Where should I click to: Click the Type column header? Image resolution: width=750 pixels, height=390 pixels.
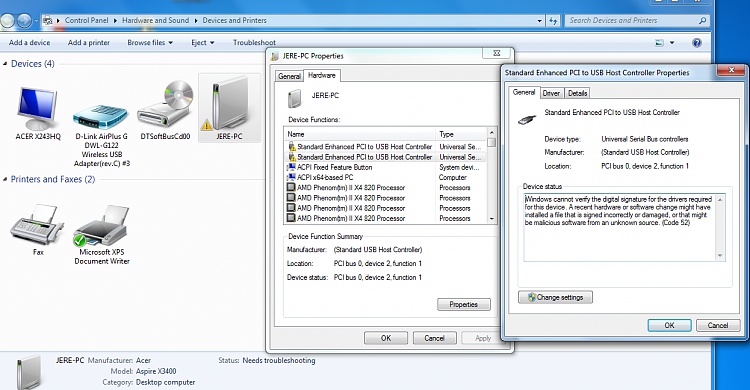pyautogui.click(x=461, y=134)
